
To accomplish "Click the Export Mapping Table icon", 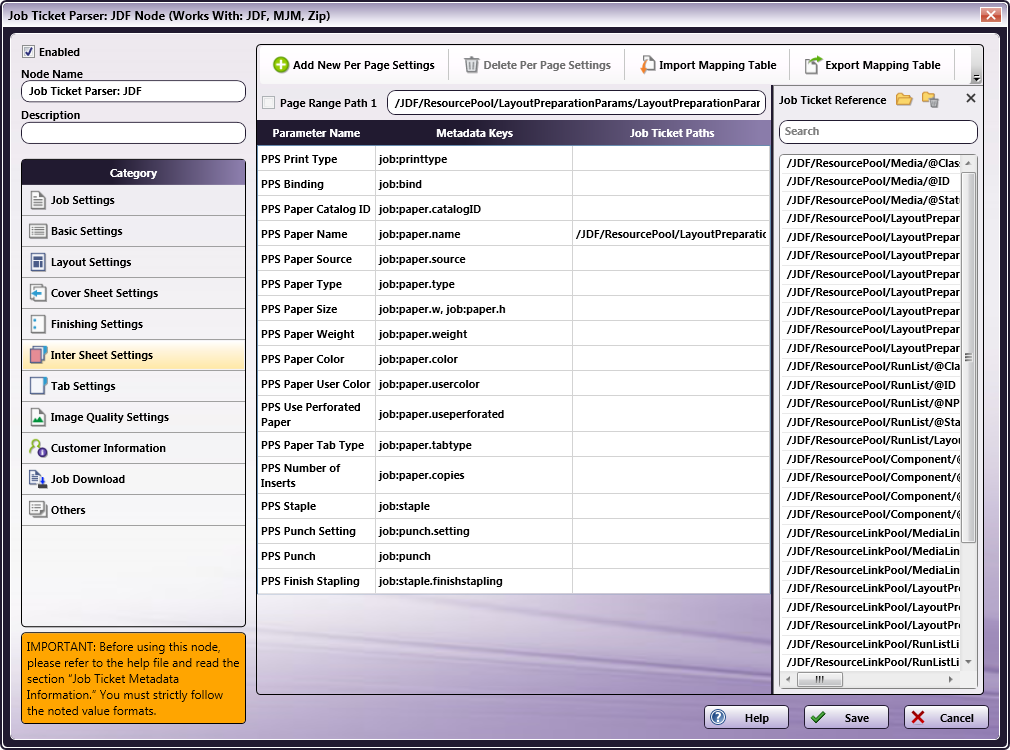I will (x=814, y=64).
